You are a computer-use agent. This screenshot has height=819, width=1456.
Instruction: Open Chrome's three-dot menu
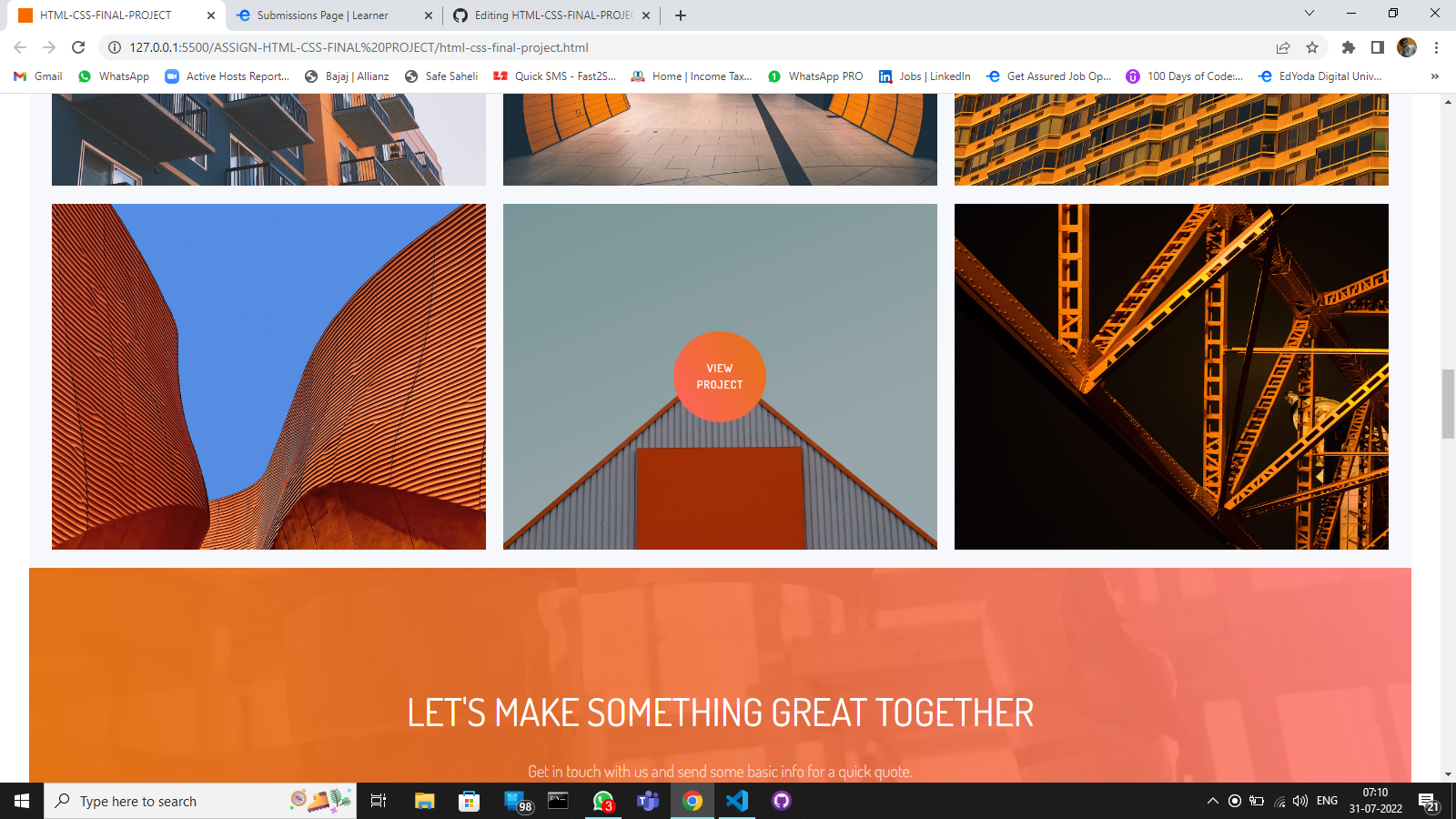pyautogui.click(x=1437, y=48)
